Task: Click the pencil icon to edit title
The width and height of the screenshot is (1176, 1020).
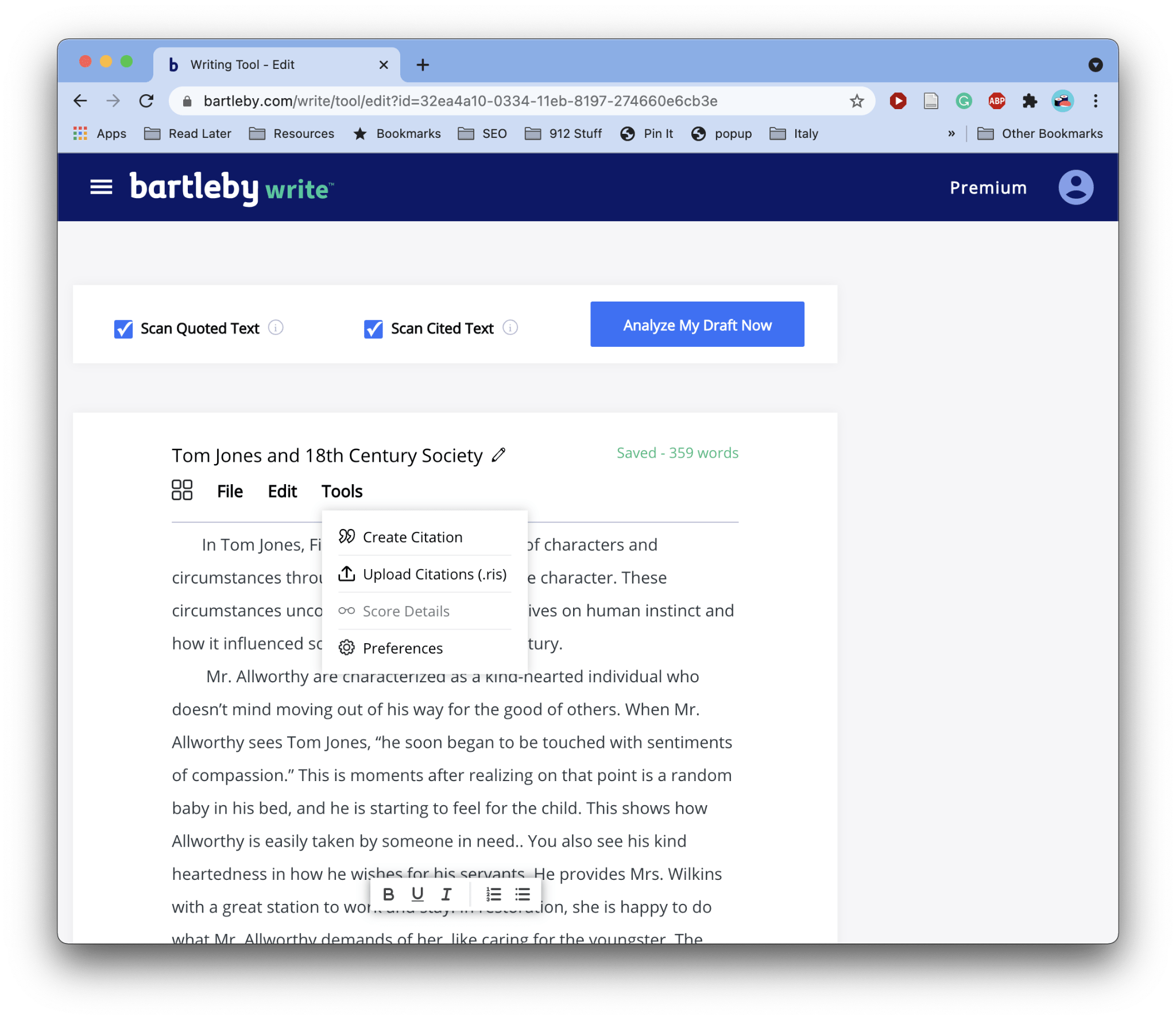Action: coord(498,455)
